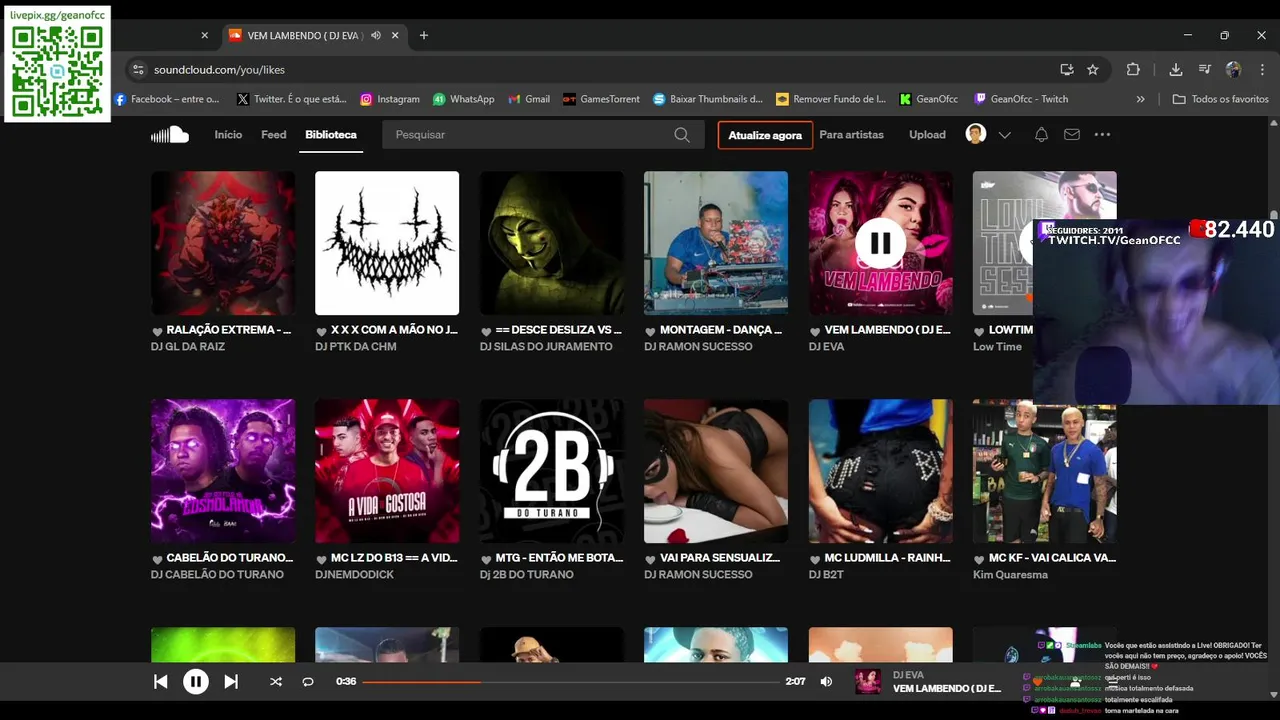Toggle shuffle in the player bar
Screen dimensions: 1280x720
276,682
